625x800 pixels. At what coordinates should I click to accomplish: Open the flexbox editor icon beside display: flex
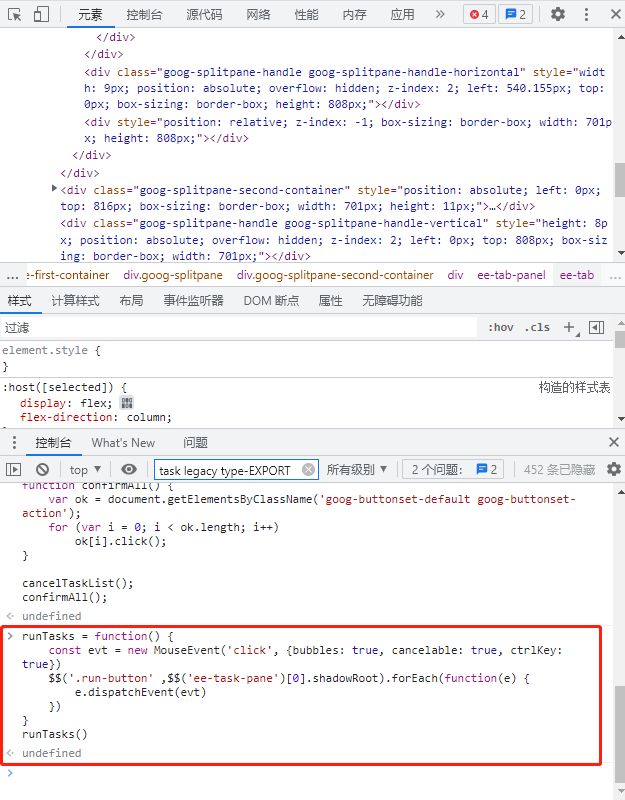pos(127,403)
